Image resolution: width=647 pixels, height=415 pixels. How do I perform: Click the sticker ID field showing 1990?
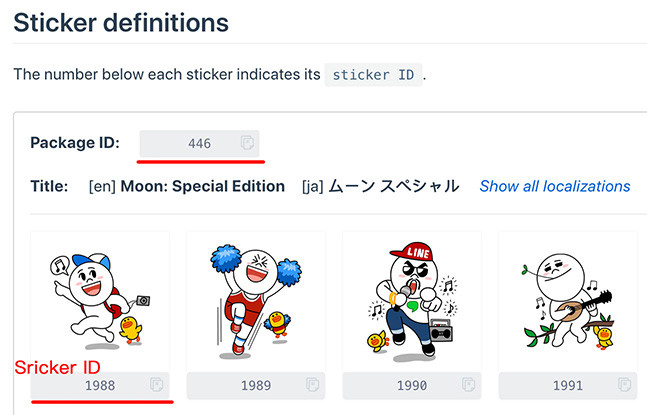coord(411,385)
